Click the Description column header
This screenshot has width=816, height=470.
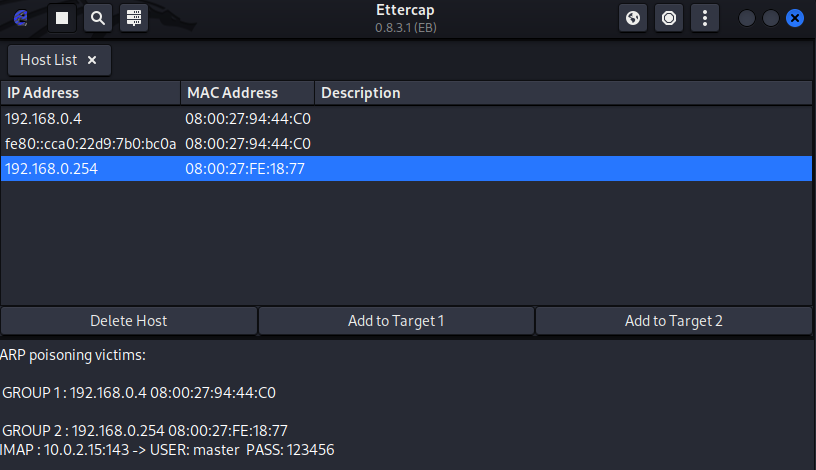point(563,93)
